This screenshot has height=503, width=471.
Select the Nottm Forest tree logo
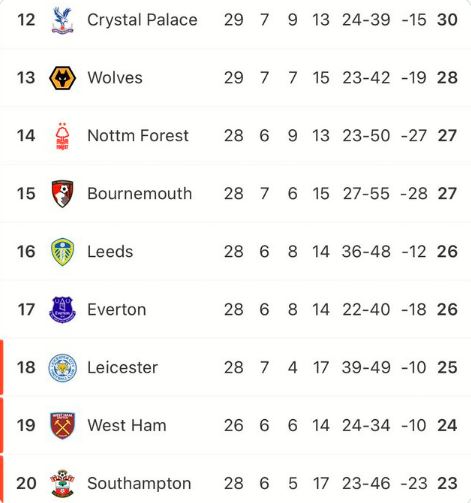62,136
